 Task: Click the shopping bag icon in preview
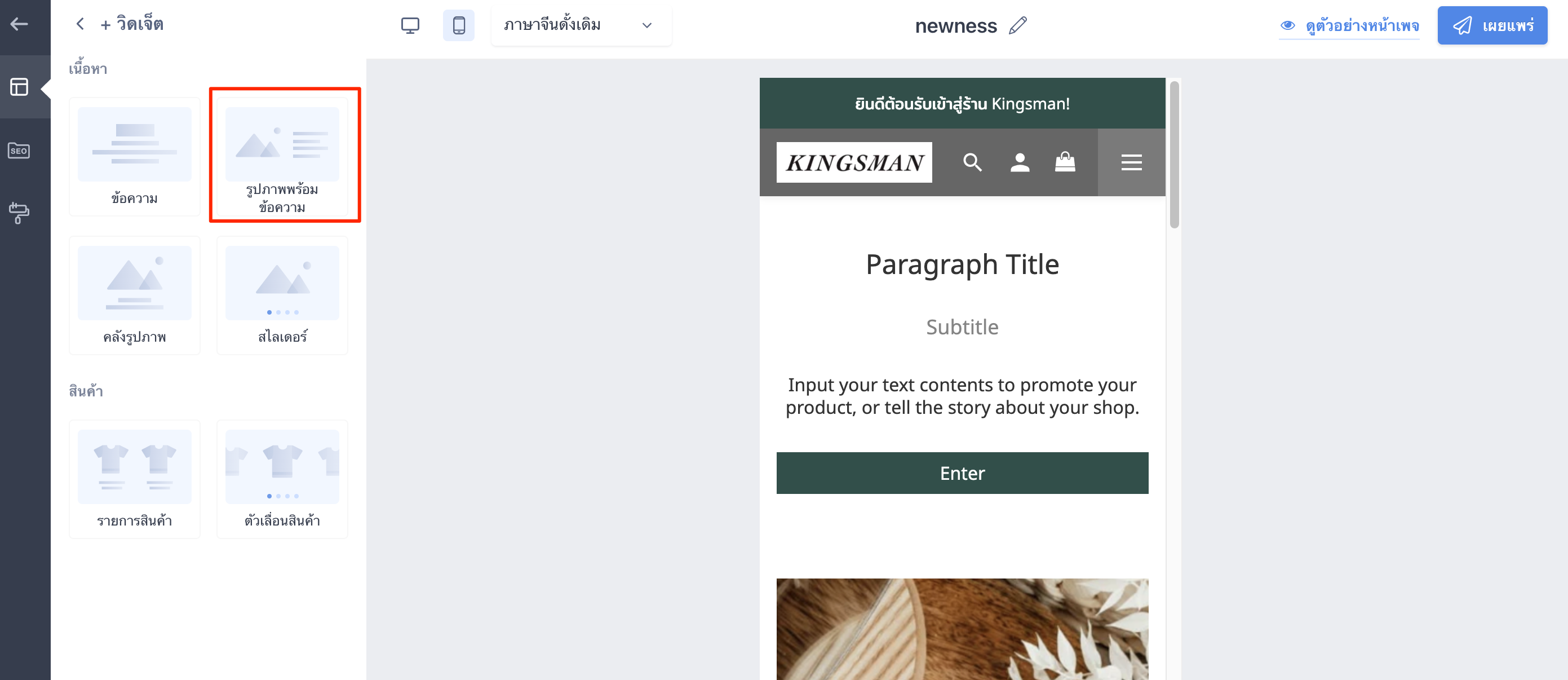pos(1065,162)
